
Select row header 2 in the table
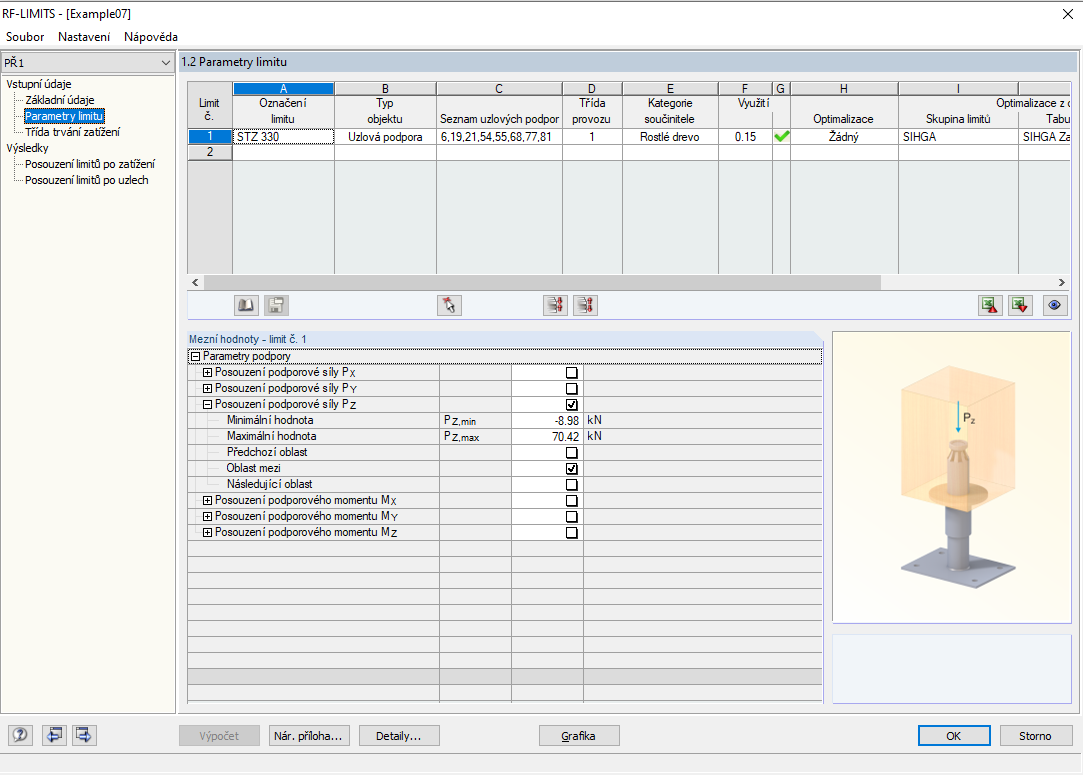(210, 152)
